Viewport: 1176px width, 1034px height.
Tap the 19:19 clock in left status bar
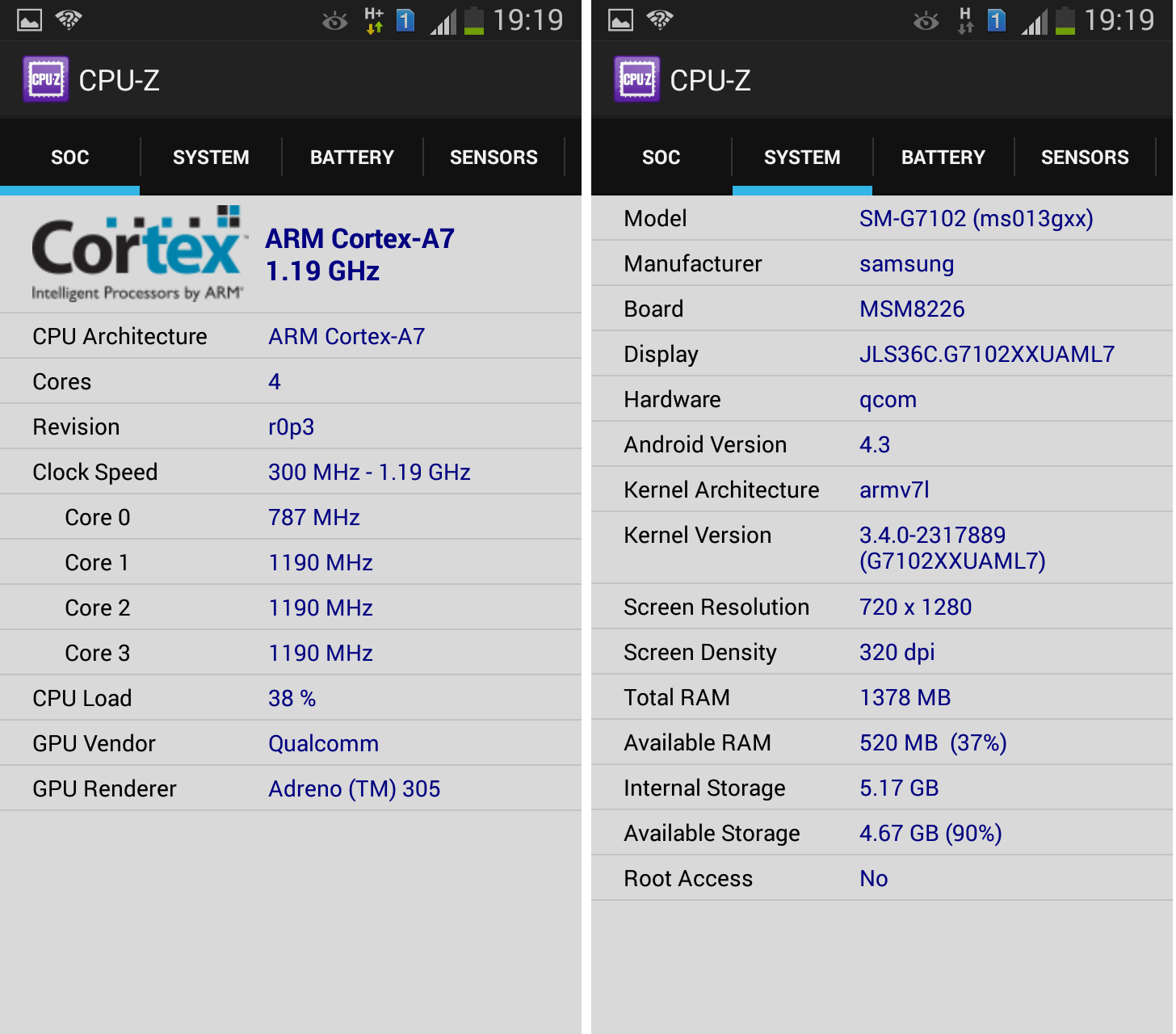(x=528, y=20)
